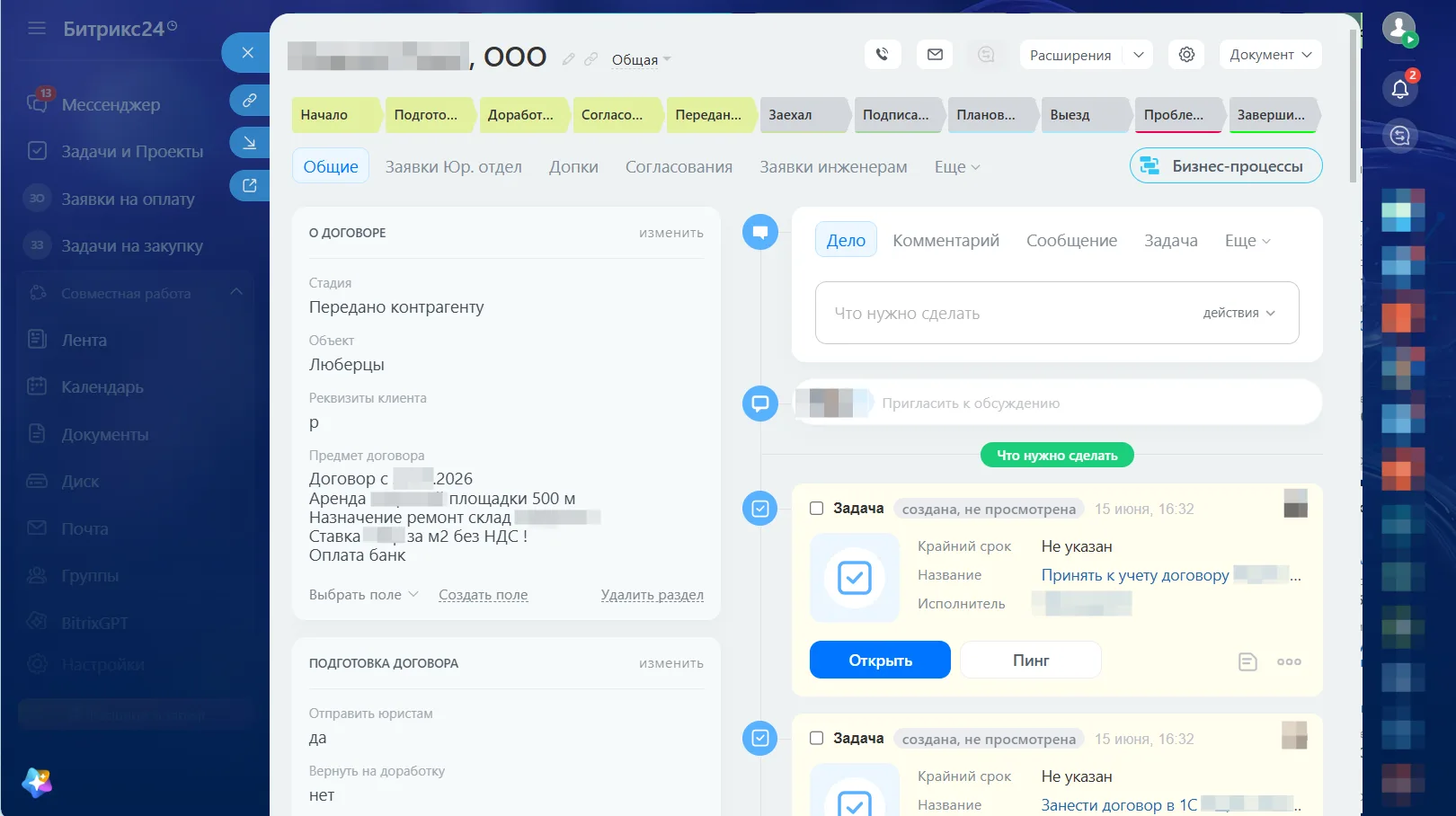Screen dimensions: 1456x816
Task: Select the Сообщение activity tab
Action: point(1071,241)
